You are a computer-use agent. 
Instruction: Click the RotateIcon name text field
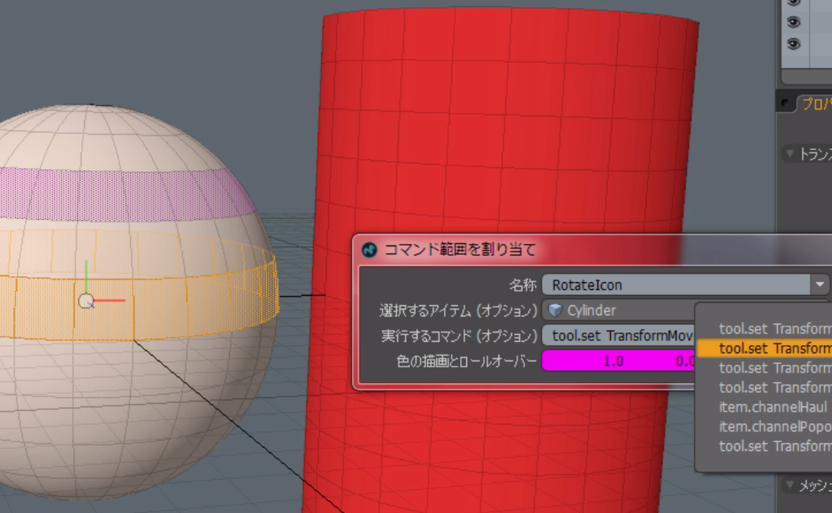coord(675,285)
